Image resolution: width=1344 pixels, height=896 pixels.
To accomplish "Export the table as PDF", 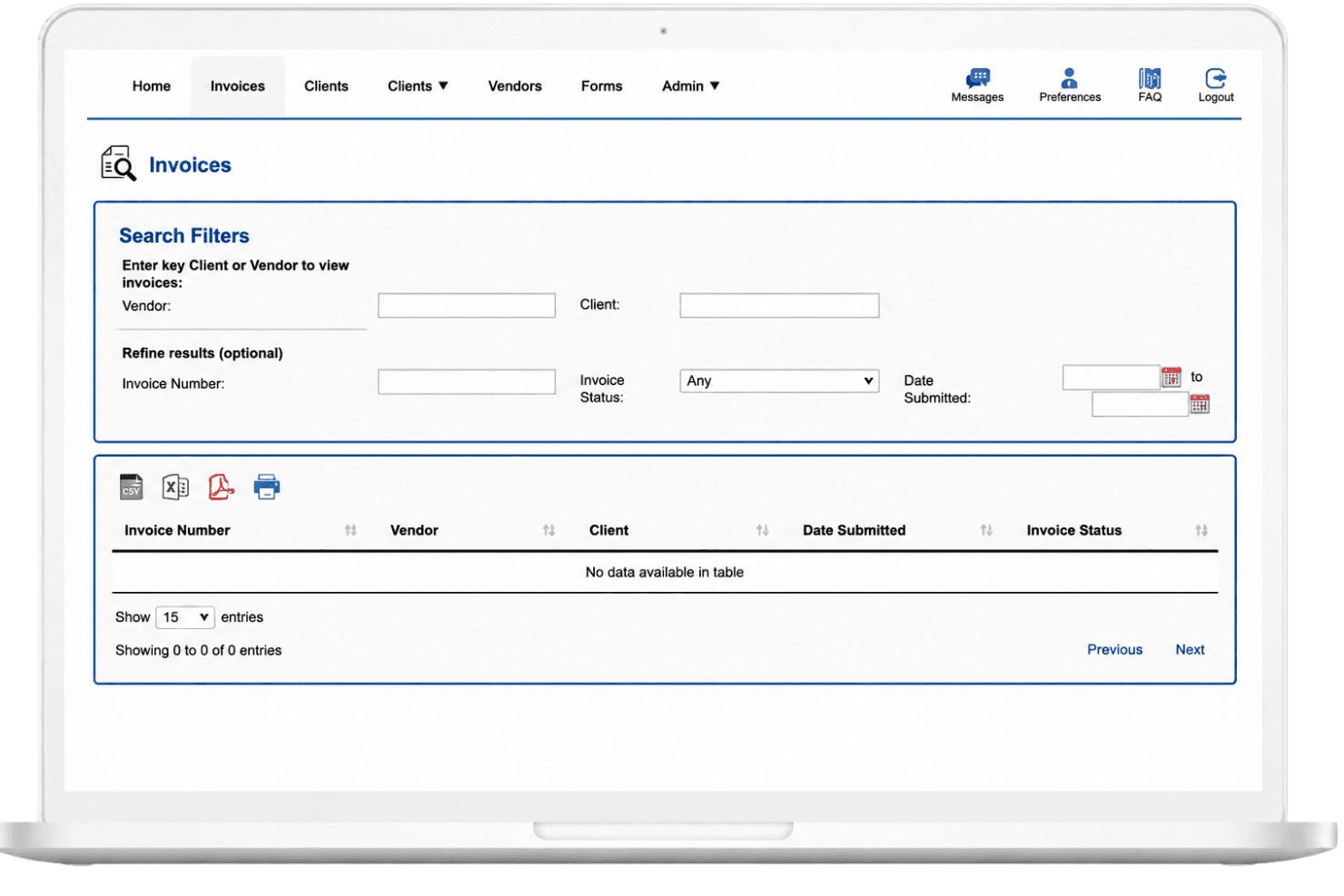I will (221, 487).
